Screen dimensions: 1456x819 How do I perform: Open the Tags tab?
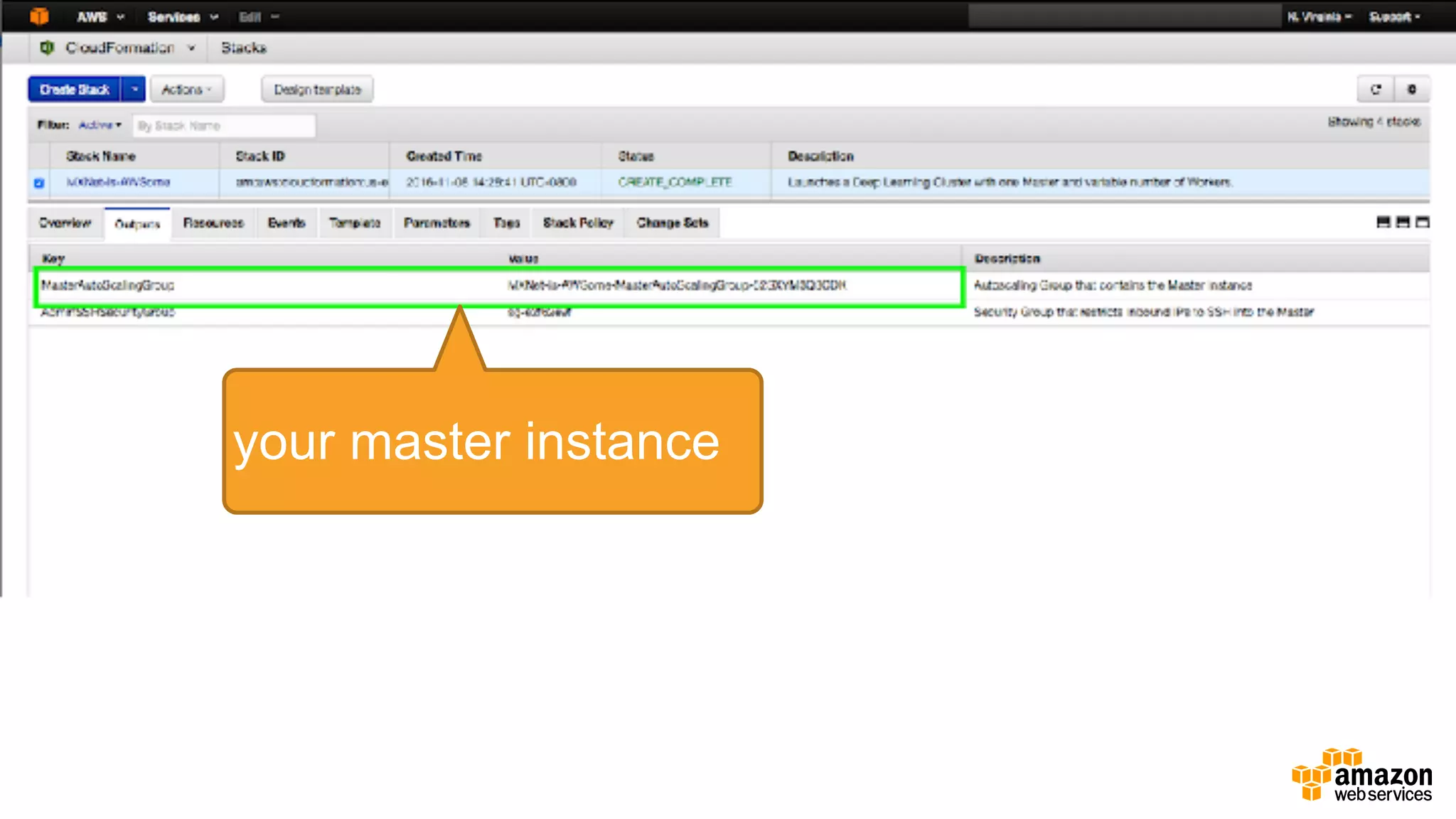coord(506,223)
